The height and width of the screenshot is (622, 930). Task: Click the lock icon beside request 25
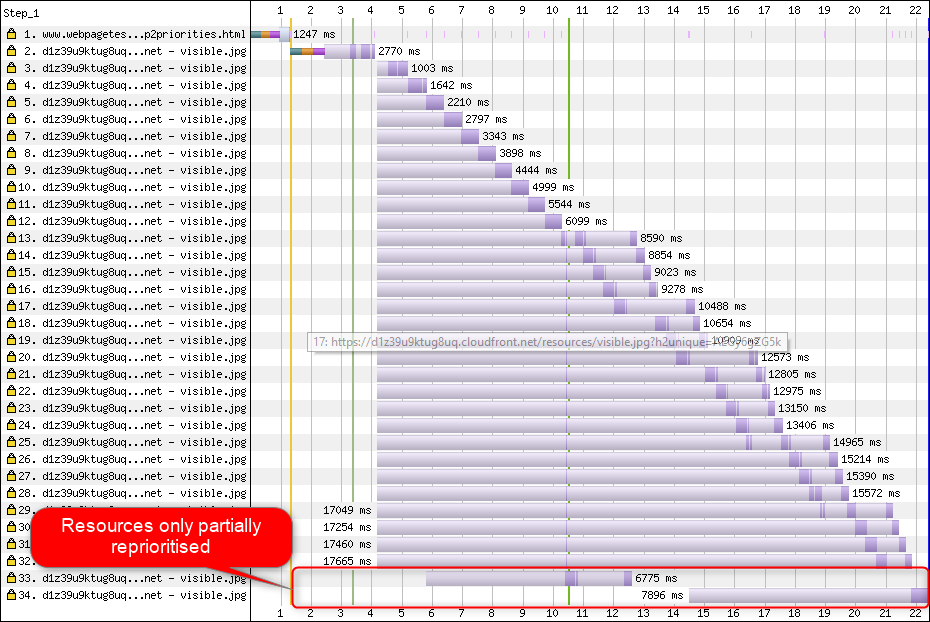click(11, 442)
